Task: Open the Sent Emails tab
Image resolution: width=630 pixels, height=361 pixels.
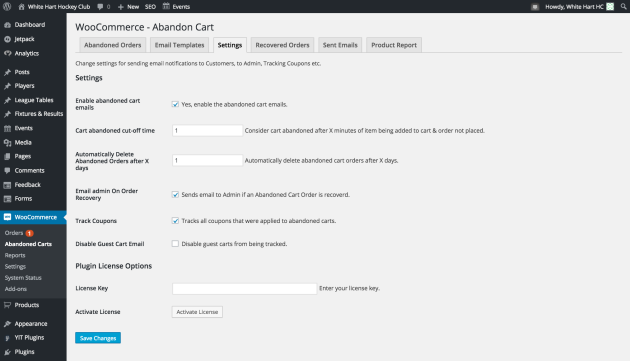Action: tap(340, 45)
